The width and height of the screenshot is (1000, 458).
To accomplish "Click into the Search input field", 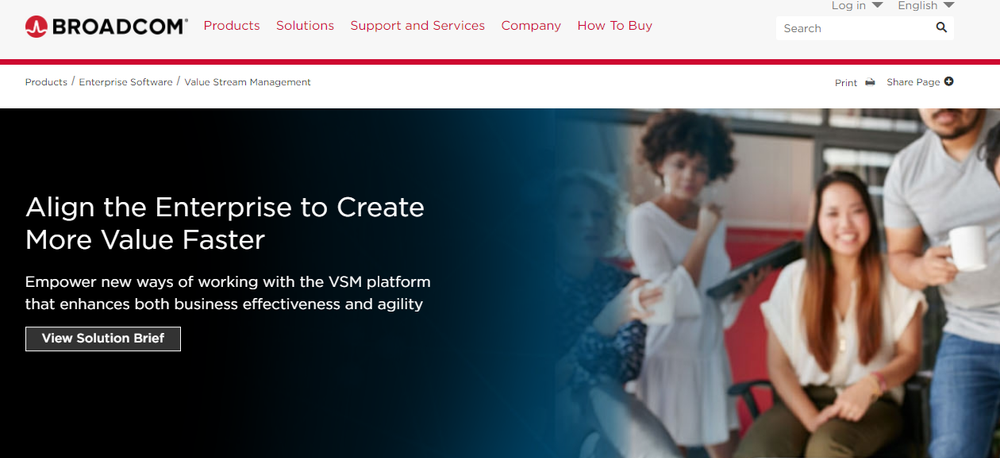I will [x=855, y=28].
